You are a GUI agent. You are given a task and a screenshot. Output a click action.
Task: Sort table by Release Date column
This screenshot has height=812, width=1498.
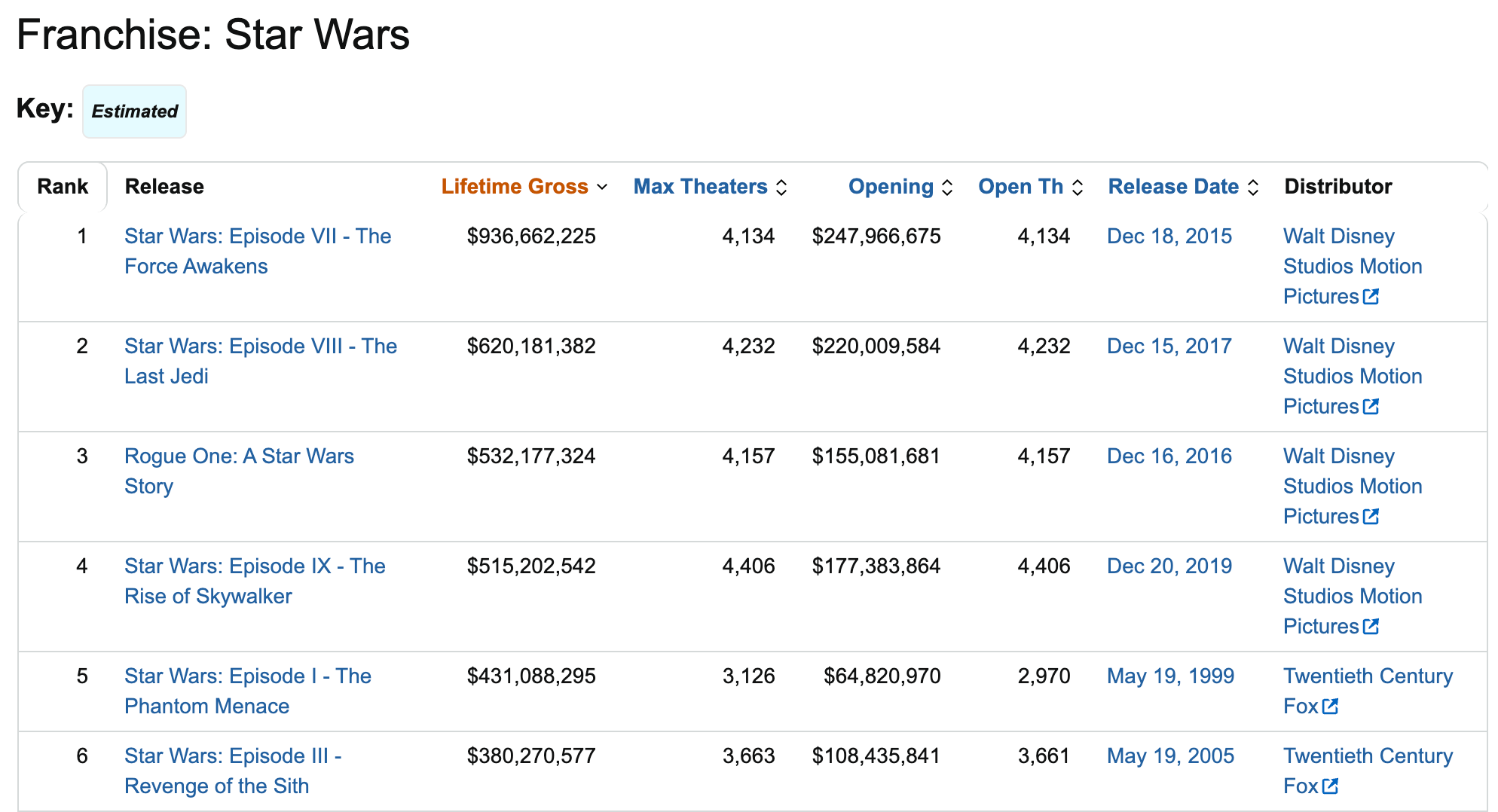1184,187
